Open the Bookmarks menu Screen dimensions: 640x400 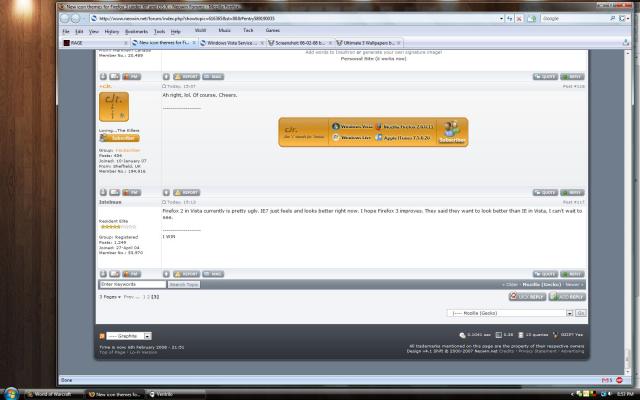pyautogui.click(x=136, y=31)
